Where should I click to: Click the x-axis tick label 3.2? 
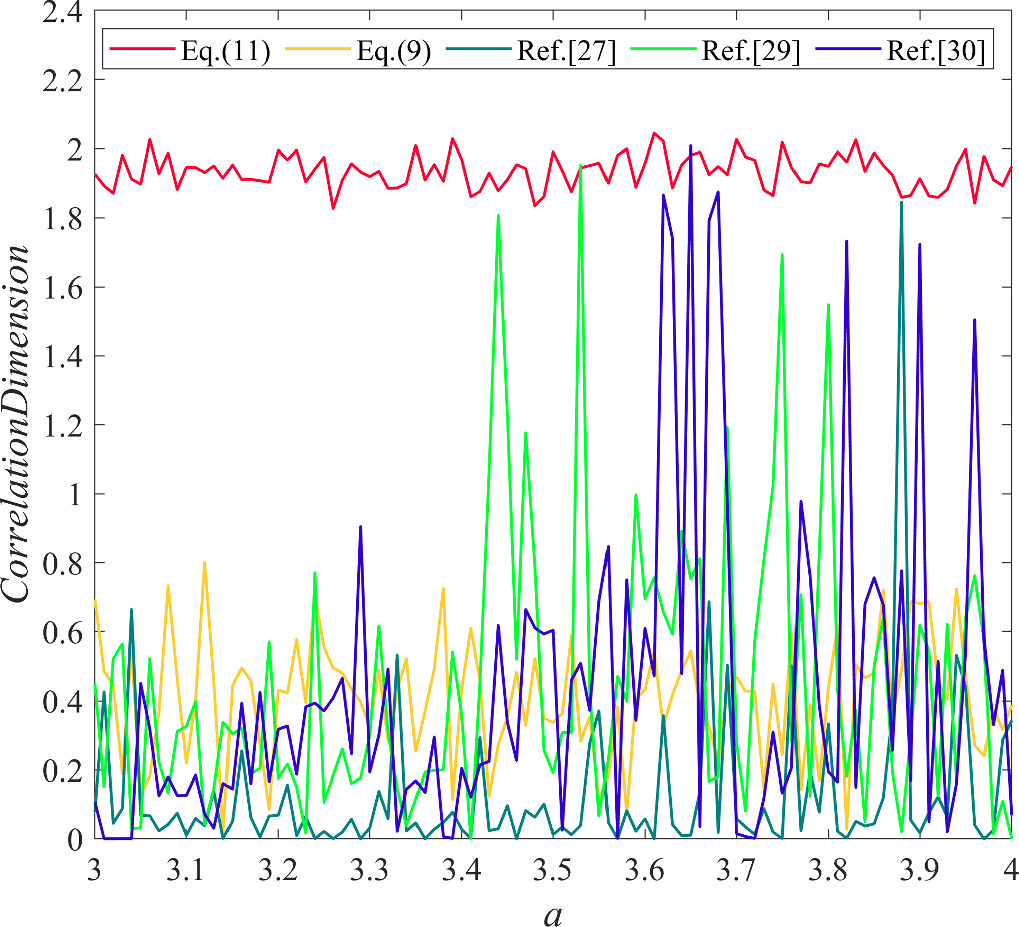click(277, 870)
